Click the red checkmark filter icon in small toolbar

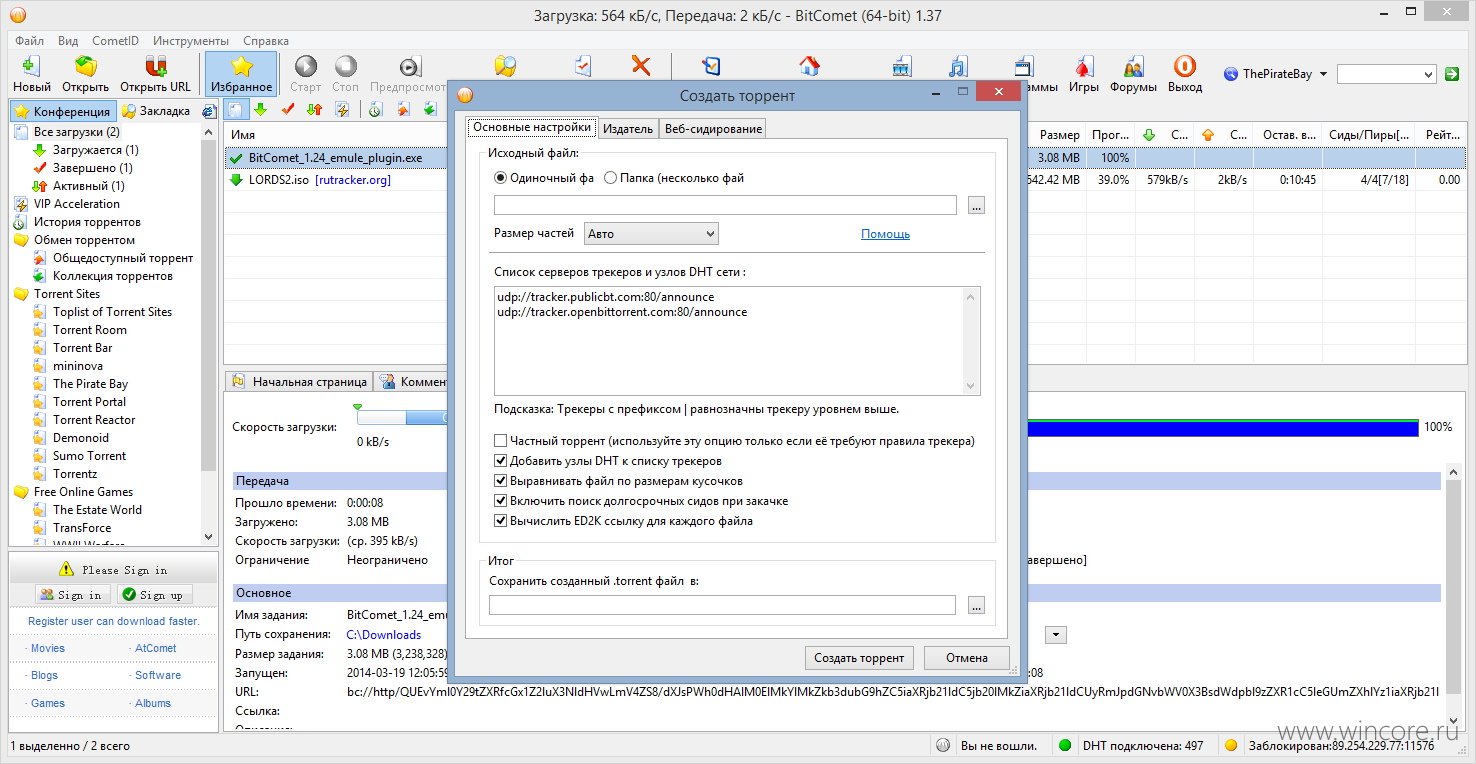click(x=288, y=109)
